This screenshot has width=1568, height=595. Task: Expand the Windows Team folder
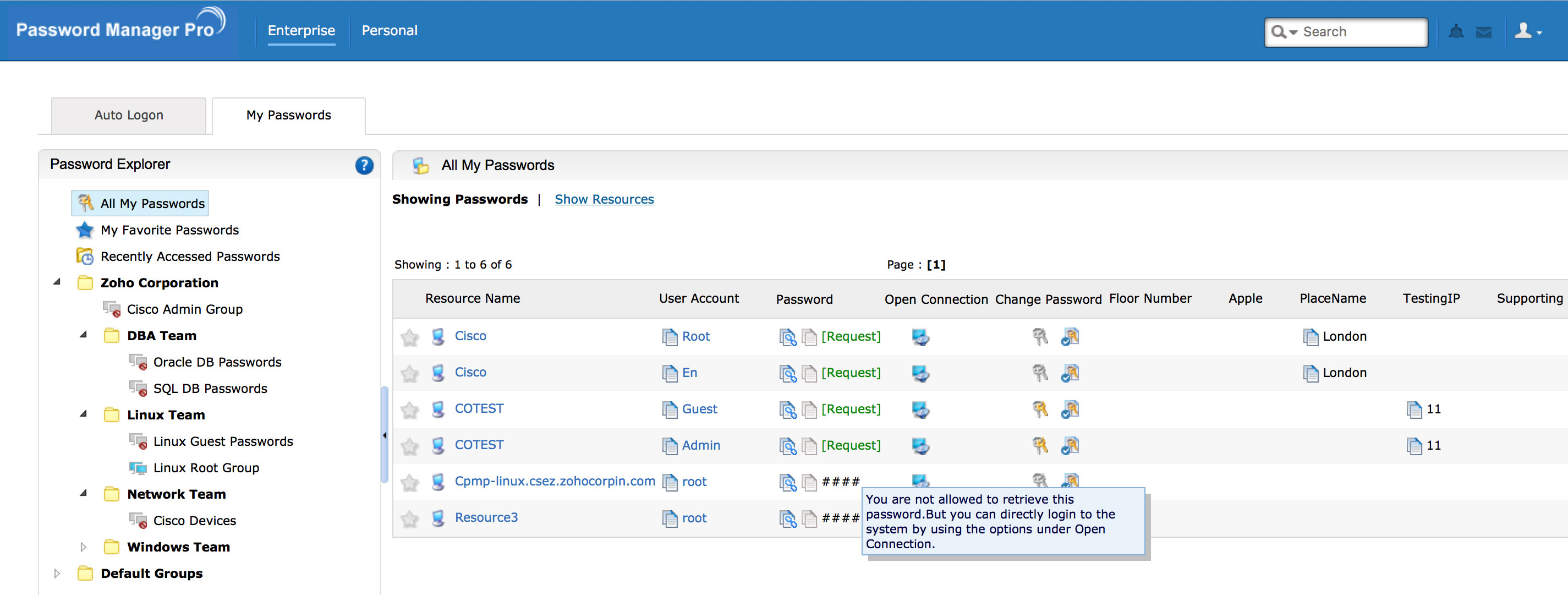84,547
